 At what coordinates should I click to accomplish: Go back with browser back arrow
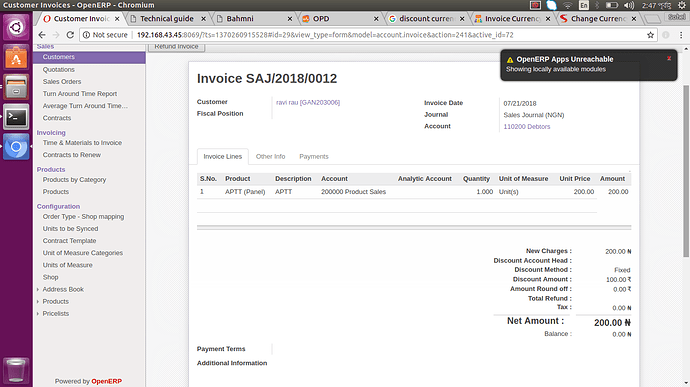pos(42,35)
